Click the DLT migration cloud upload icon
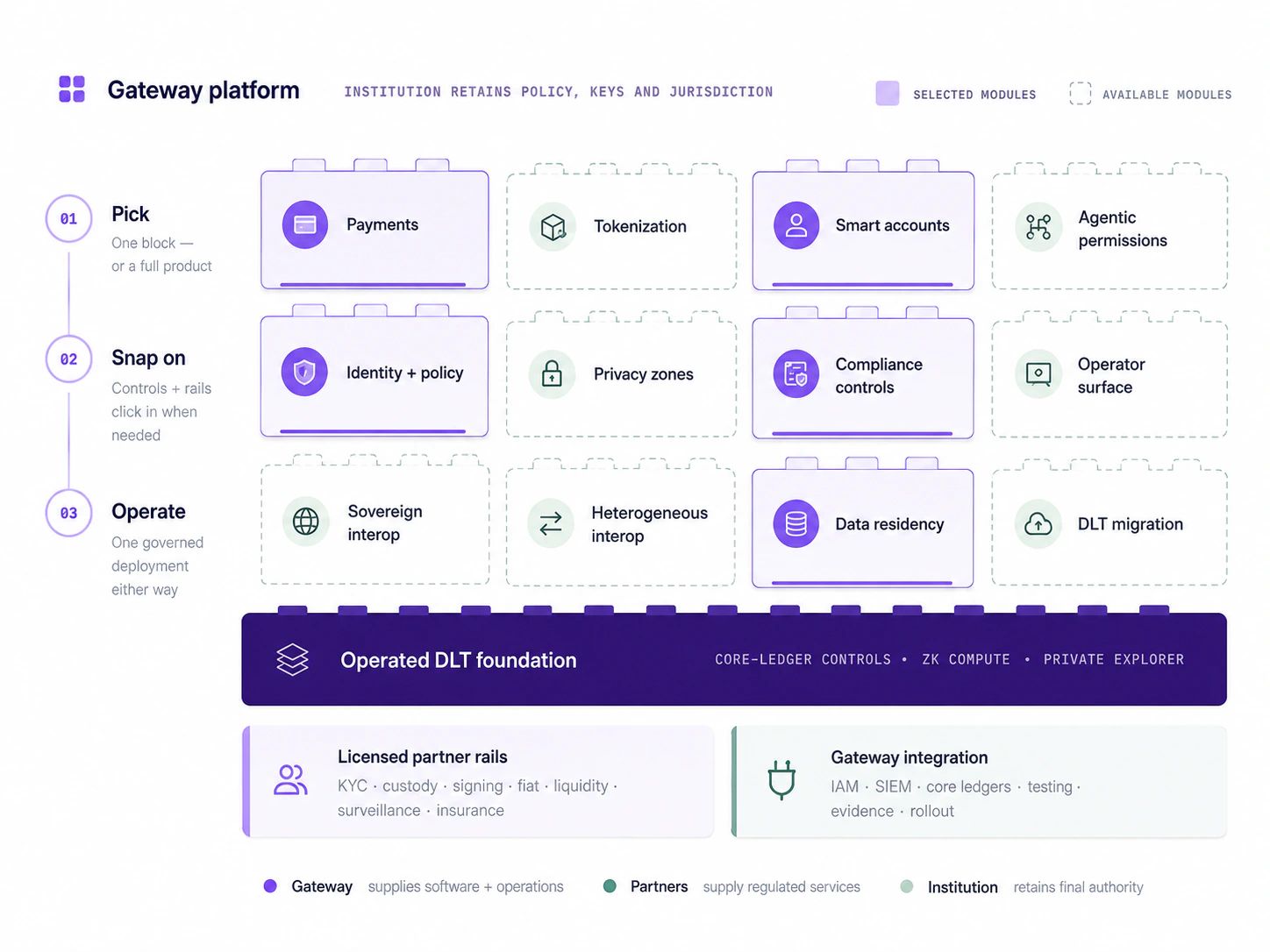Screen dimensions: 1270x952 [1038, 524]
